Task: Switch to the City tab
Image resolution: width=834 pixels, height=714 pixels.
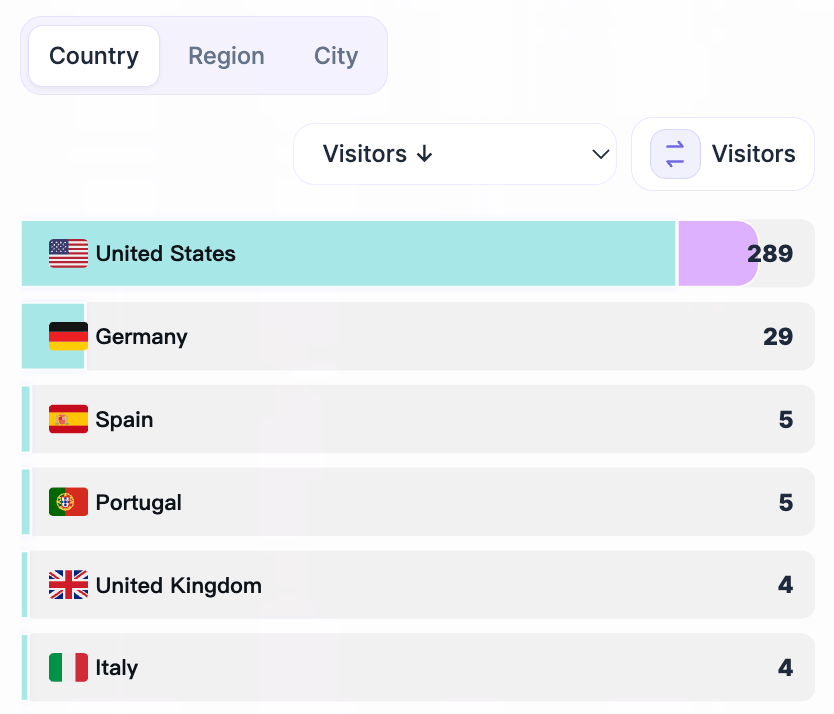Action: pyautogui.click(x=335, y=56)
